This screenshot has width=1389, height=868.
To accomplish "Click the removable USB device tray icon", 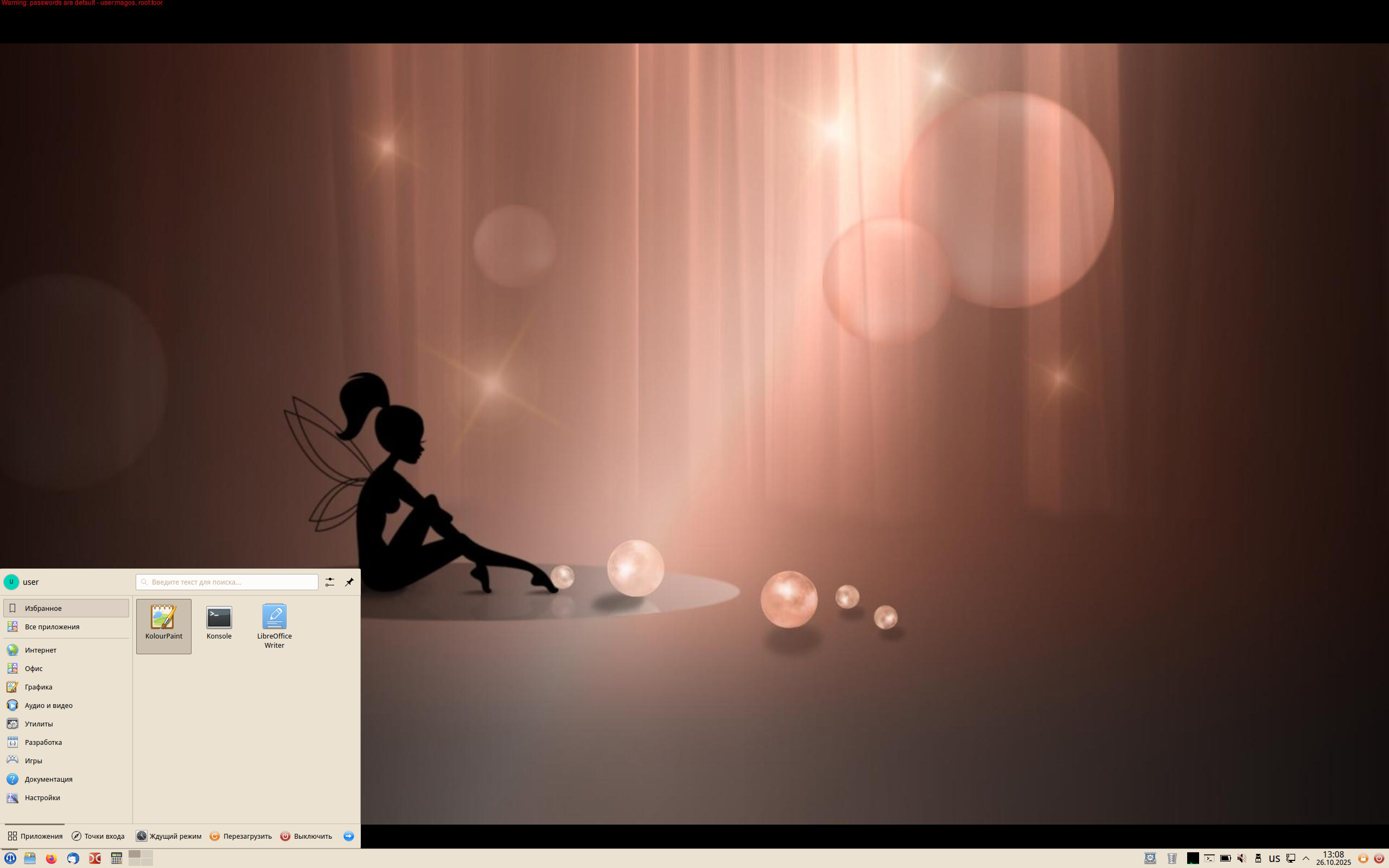I will 1258,858.
